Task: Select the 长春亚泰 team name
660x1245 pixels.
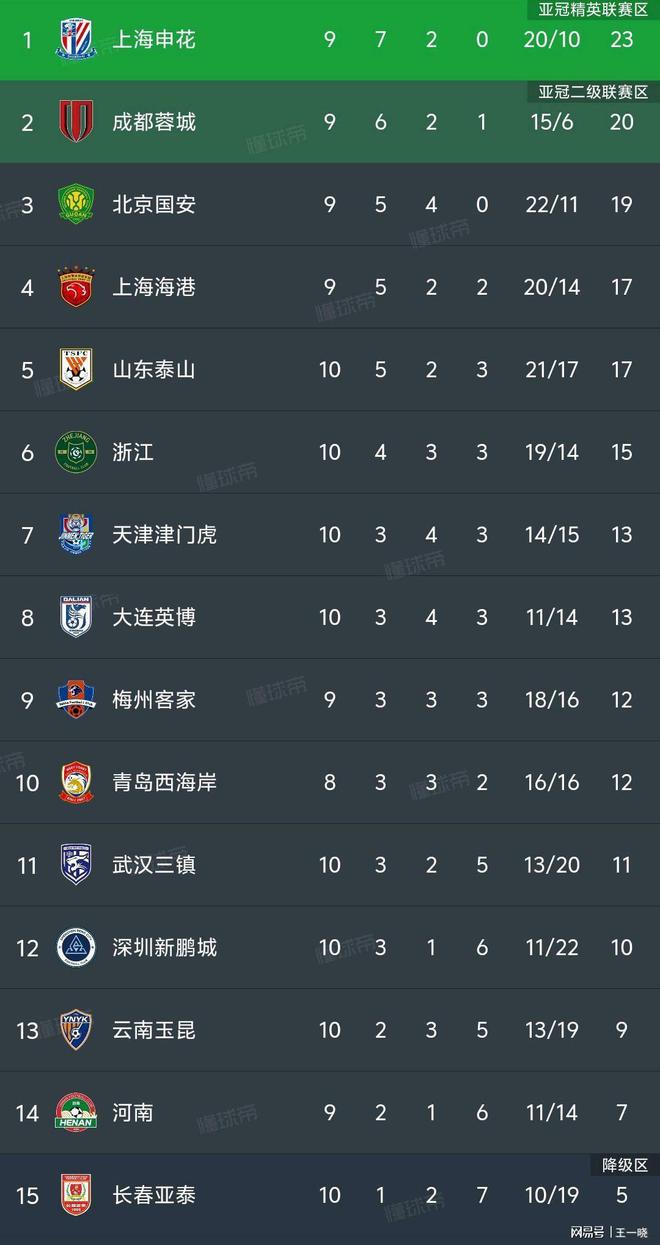Action: pyautogui.click(x=154, y=1195)
